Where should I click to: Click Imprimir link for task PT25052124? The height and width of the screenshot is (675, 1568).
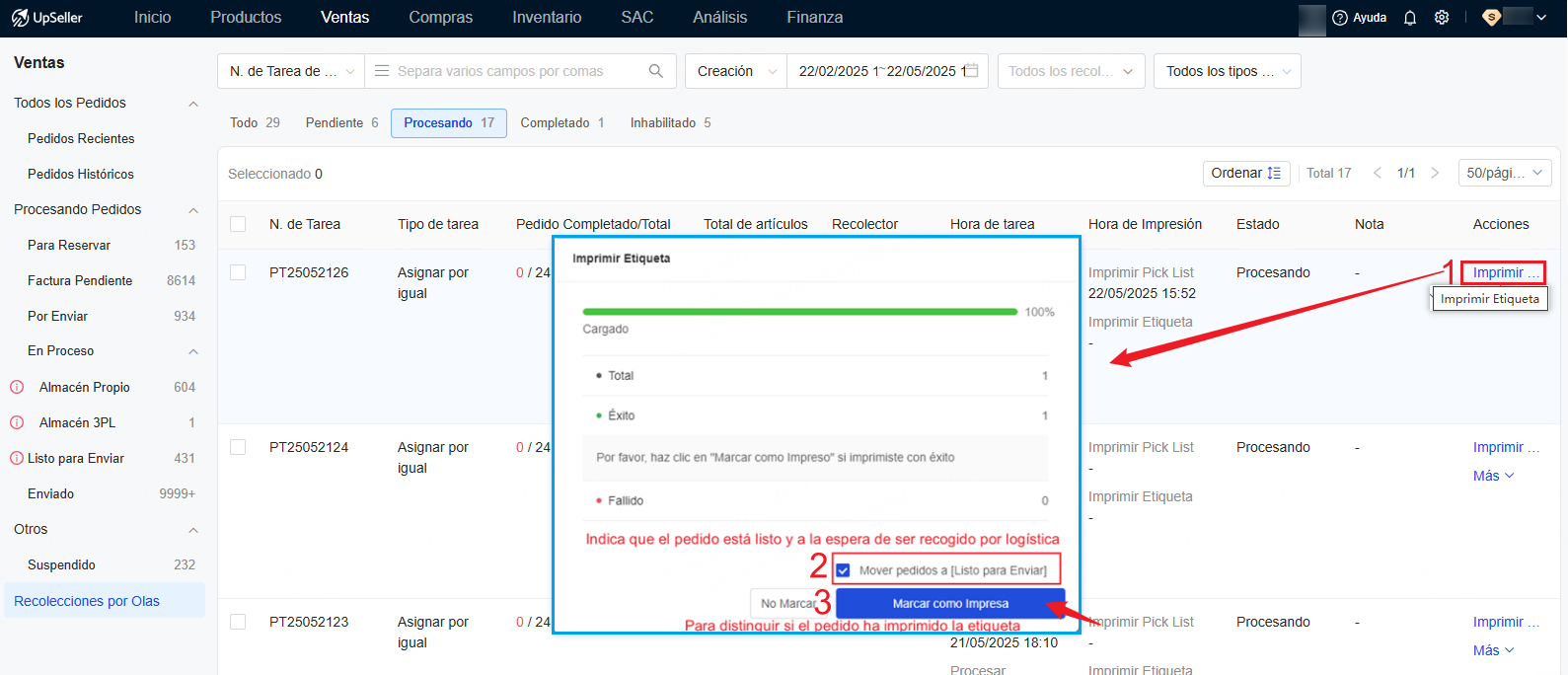click(x=1506, y=447)
